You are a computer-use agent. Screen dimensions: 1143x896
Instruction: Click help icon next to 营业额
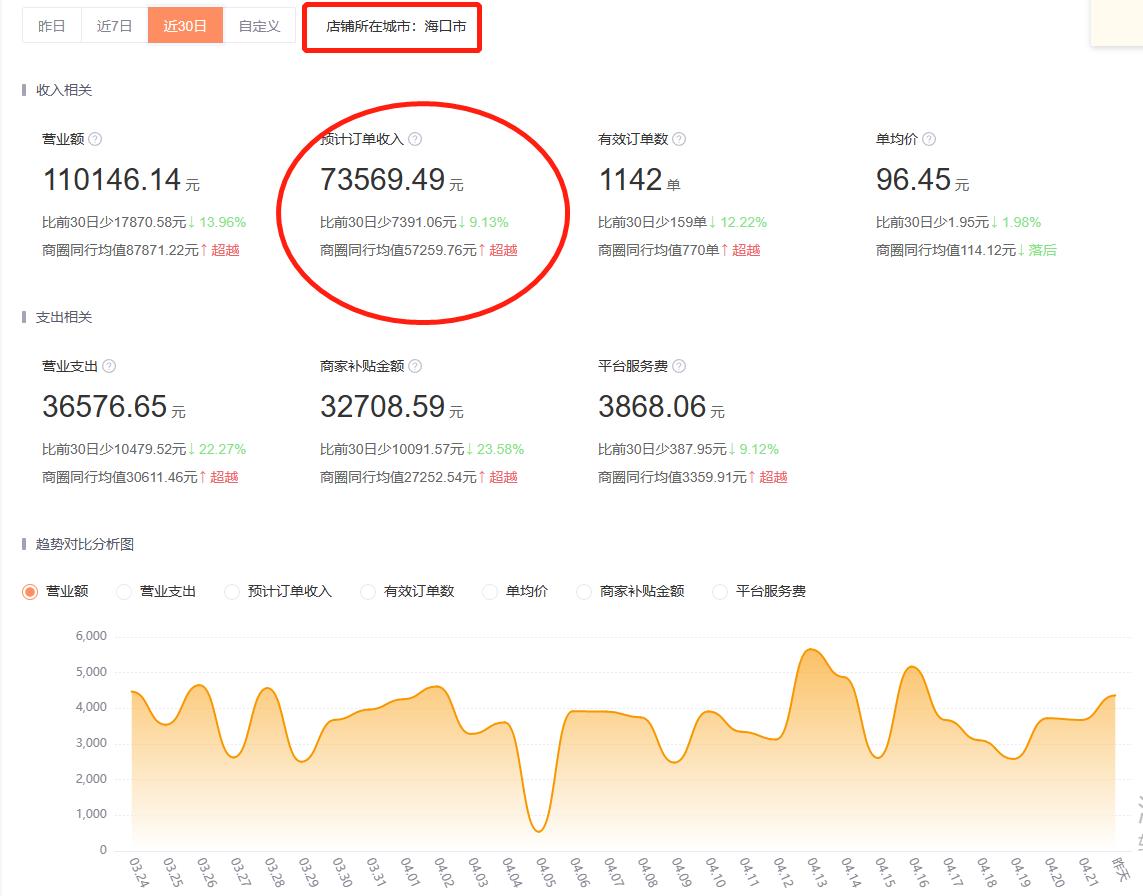click(95, 139)
